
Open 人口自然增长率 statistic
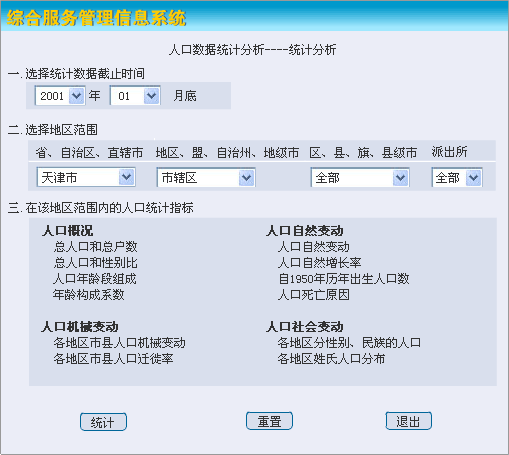click(x=320, y=263)
